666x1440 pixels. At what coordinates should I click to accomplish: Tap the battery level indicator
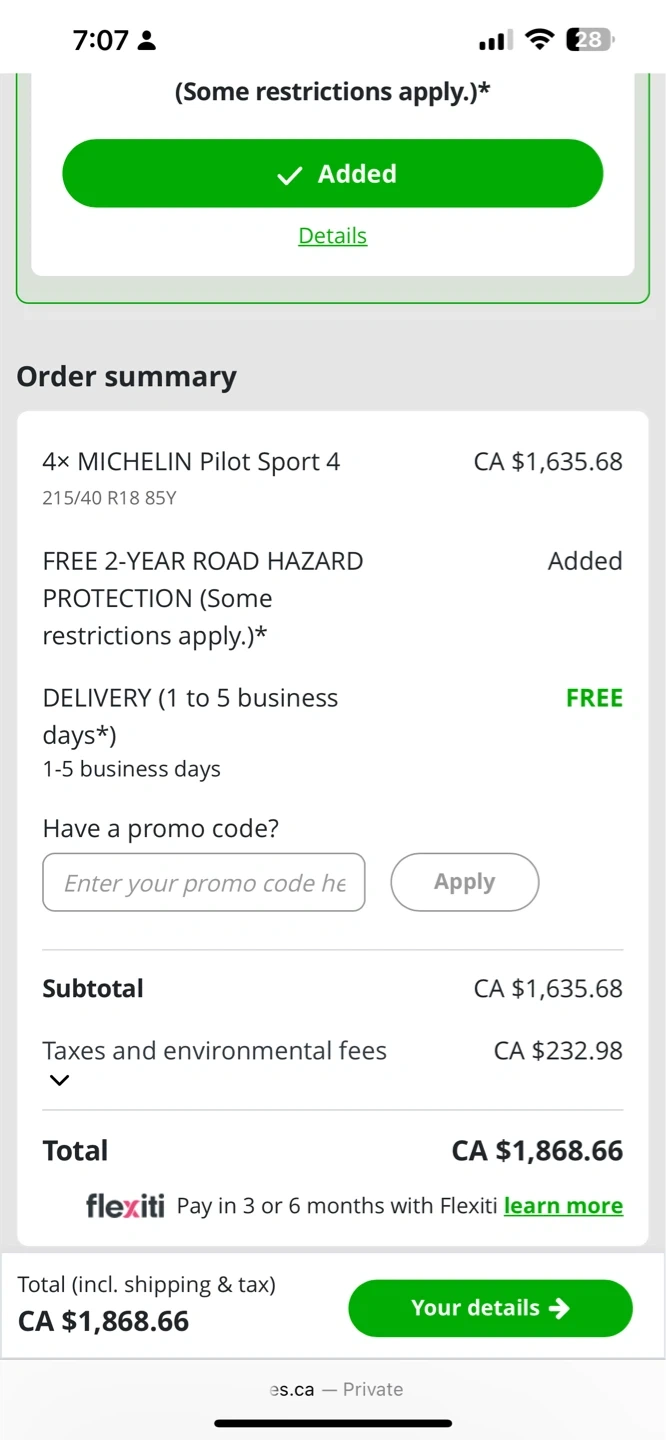point(590,40)
